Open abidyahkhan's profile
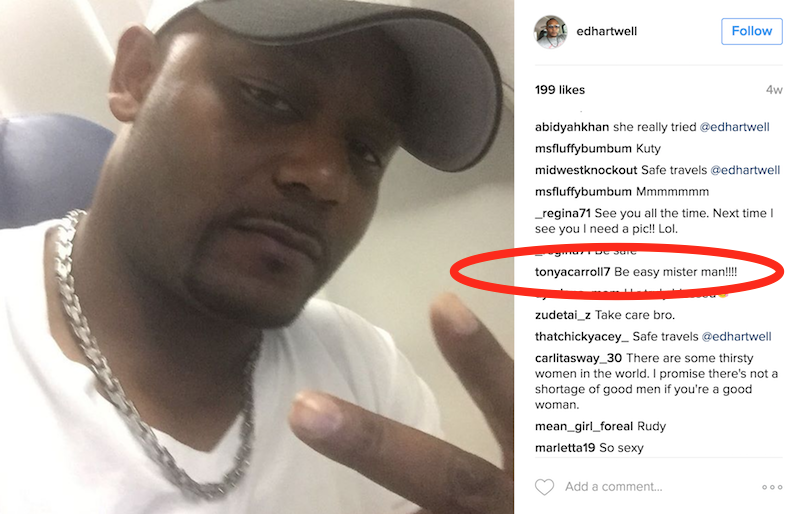This screenshot has height=514, width=800. [572, 127]
